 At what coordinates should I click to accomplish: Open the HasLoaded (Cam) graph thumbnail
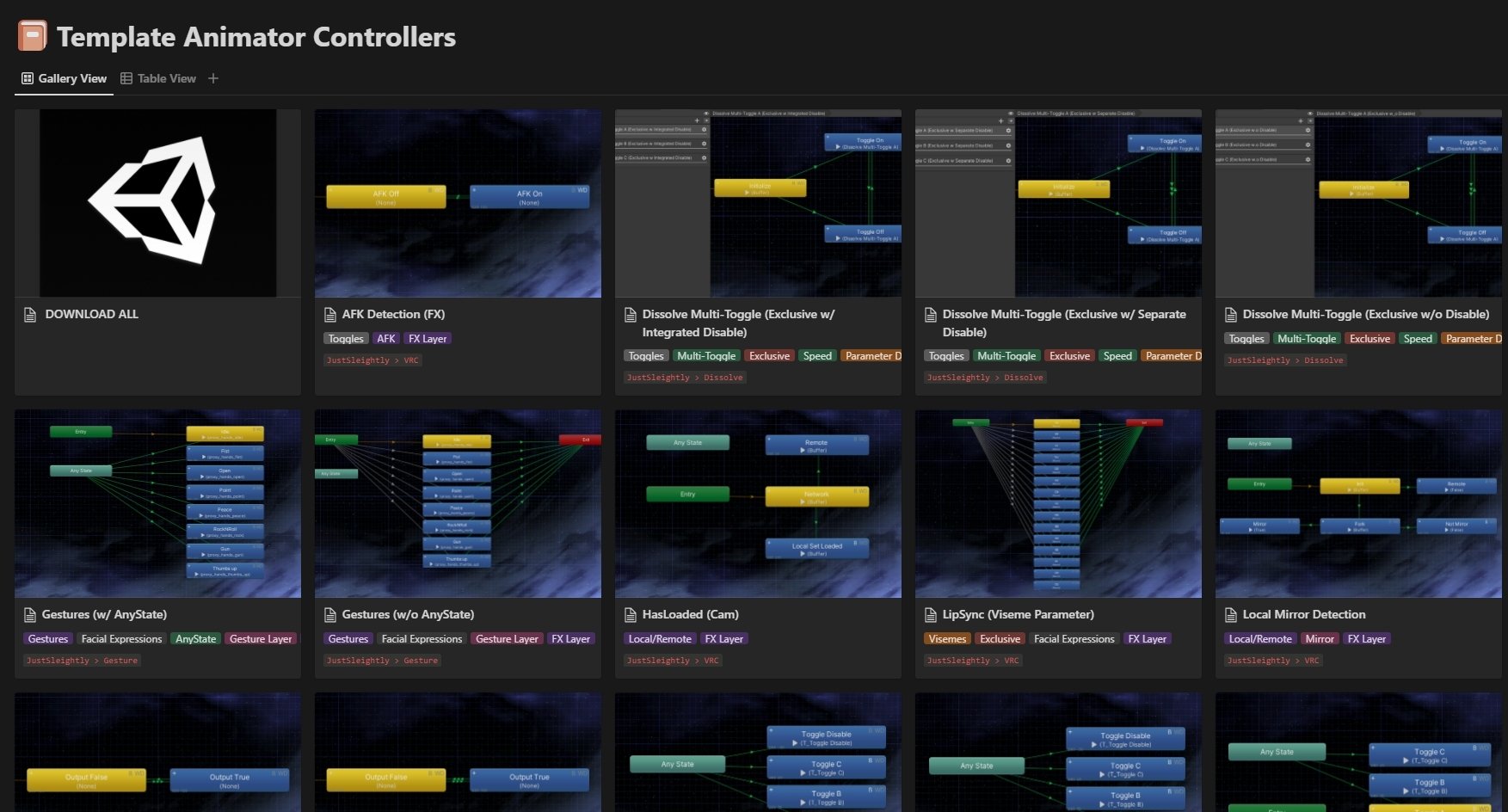[758, 503]
